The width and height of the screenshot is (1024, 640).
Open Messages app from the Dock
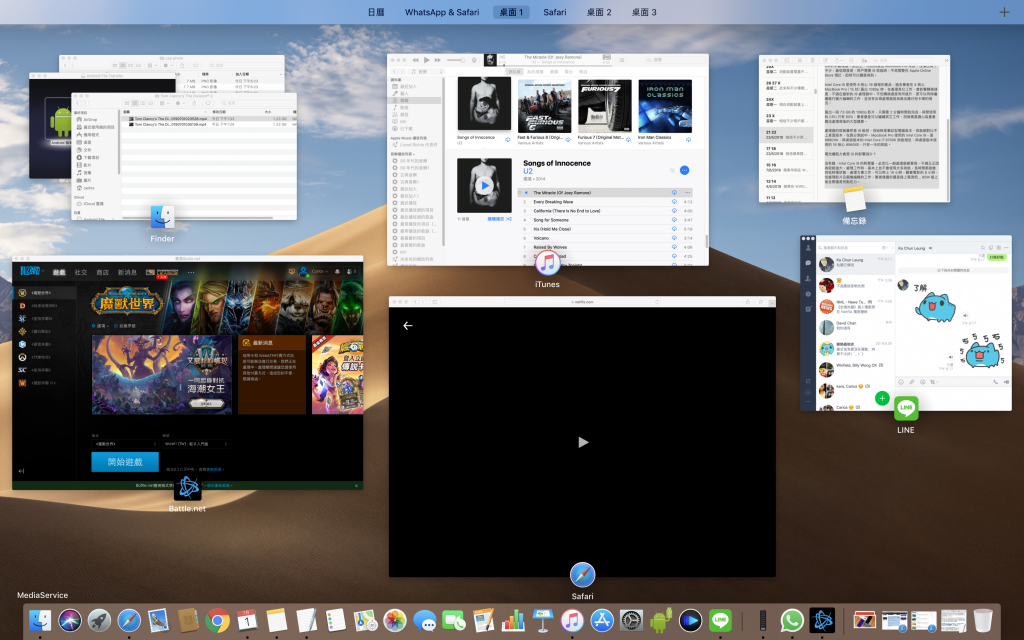point(424,620)
